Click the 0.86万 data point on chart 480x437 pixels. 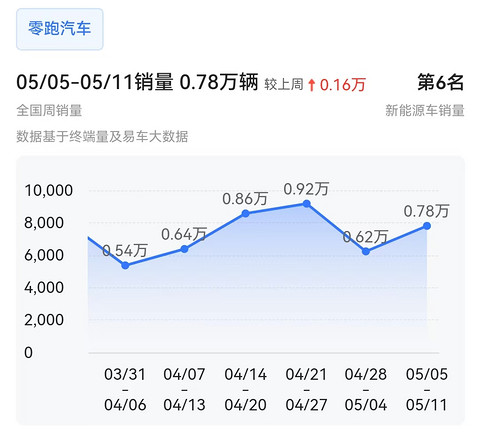pyautogui.click(x=245, y=213)
